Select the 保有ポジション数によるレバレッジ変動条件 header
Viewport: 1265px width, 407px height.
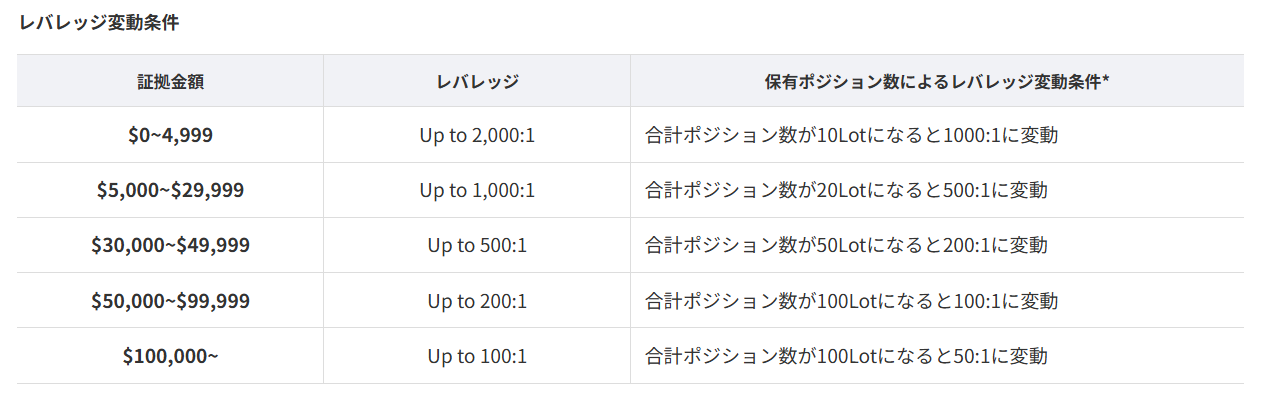(x=932, y=81)
